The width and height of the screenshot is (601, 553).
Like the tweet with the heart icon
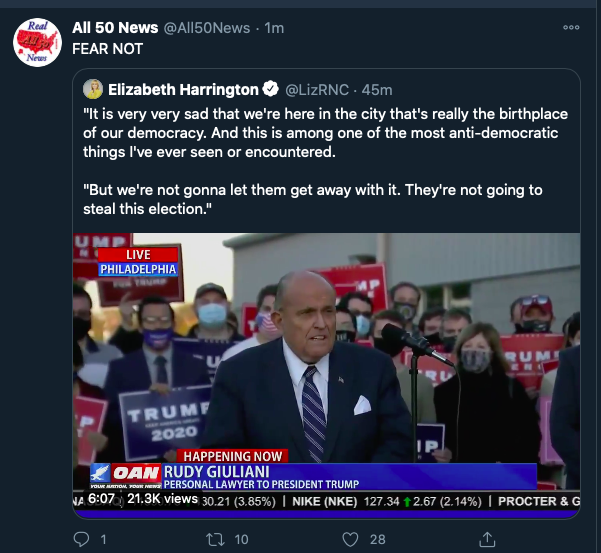coord(350,539)
